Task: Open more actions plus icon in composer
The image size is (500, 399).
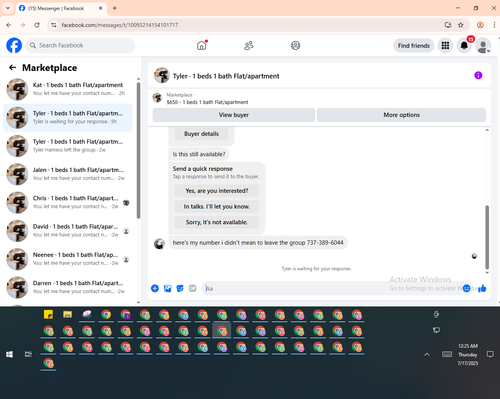Action: click(155, 288)
